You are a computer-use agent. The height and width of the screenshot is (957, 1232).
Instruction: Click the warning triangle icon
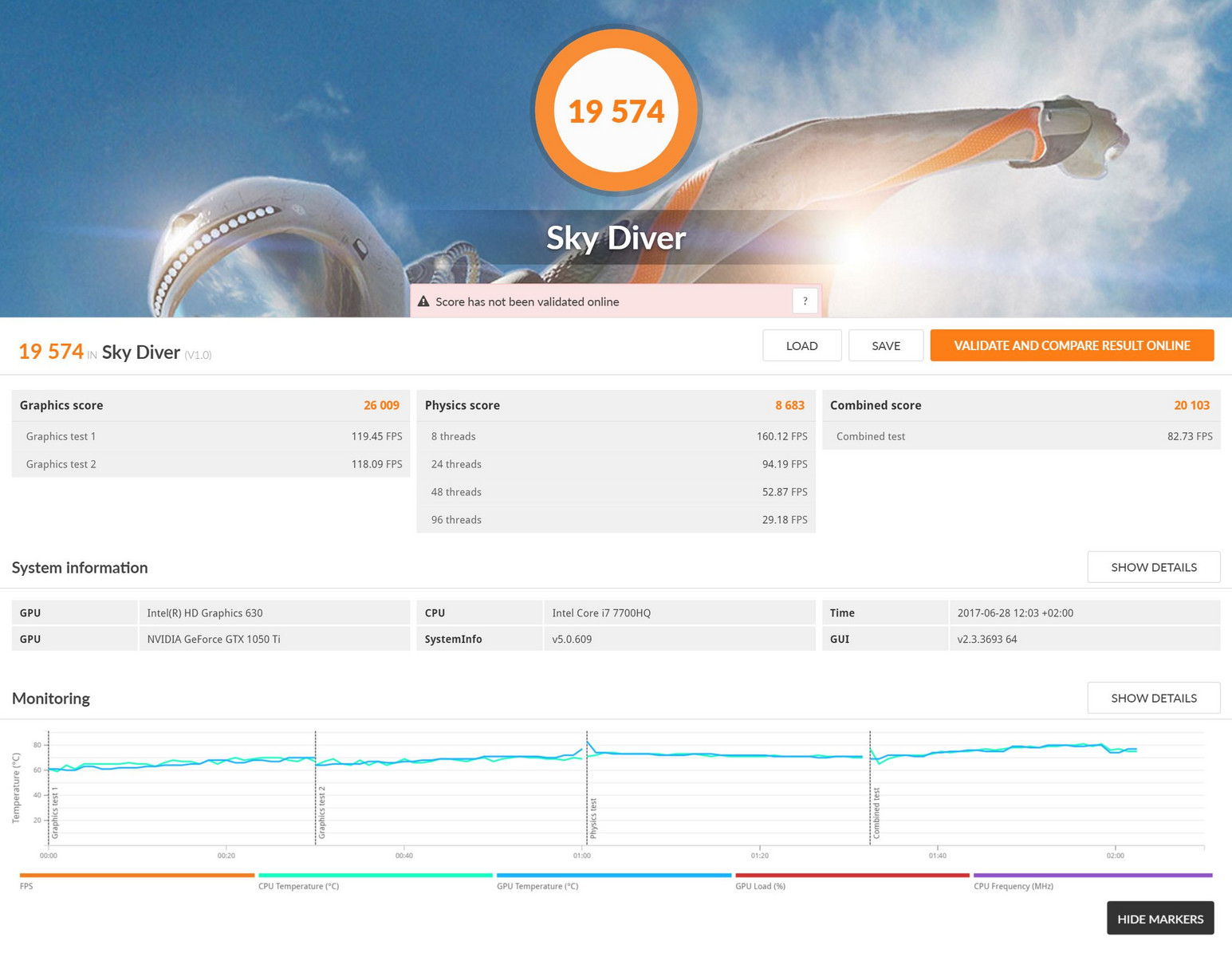pyautogui.click(x=423, y=301)
